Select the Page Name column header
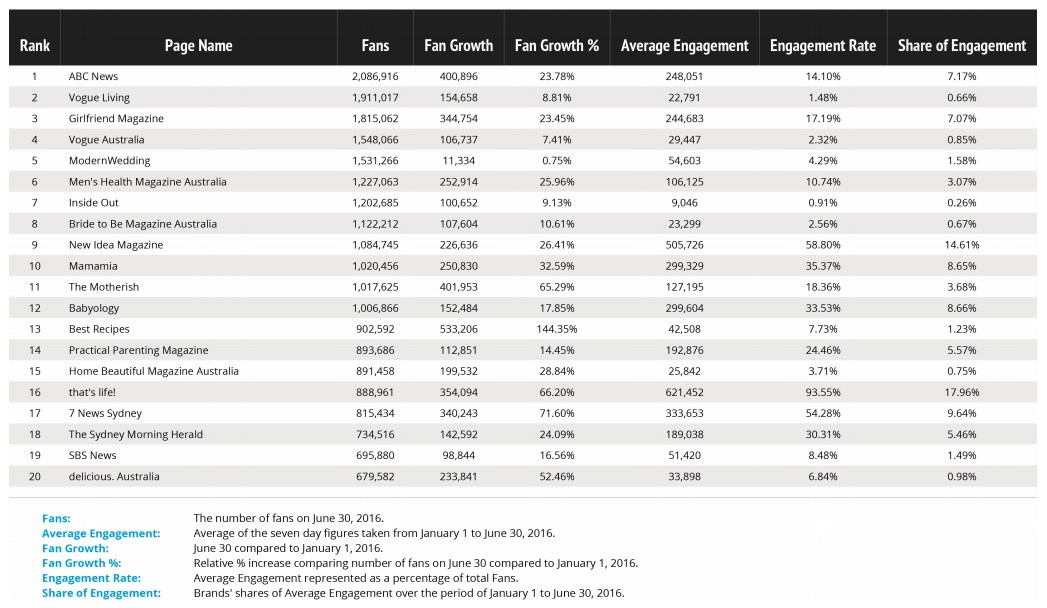 tap(198, 45)
